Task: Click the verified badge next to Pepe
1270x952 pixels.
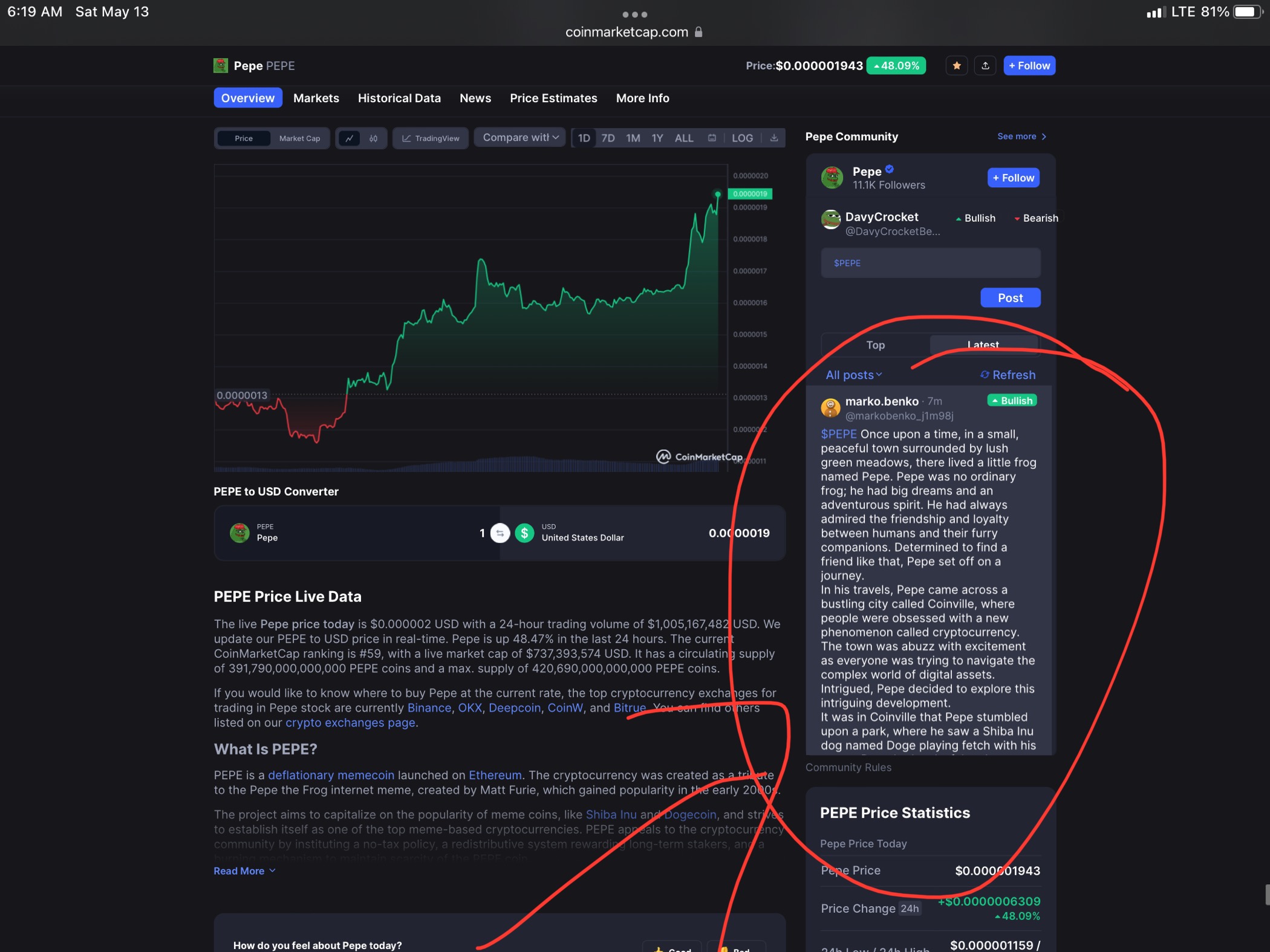Action: (889, 169)
